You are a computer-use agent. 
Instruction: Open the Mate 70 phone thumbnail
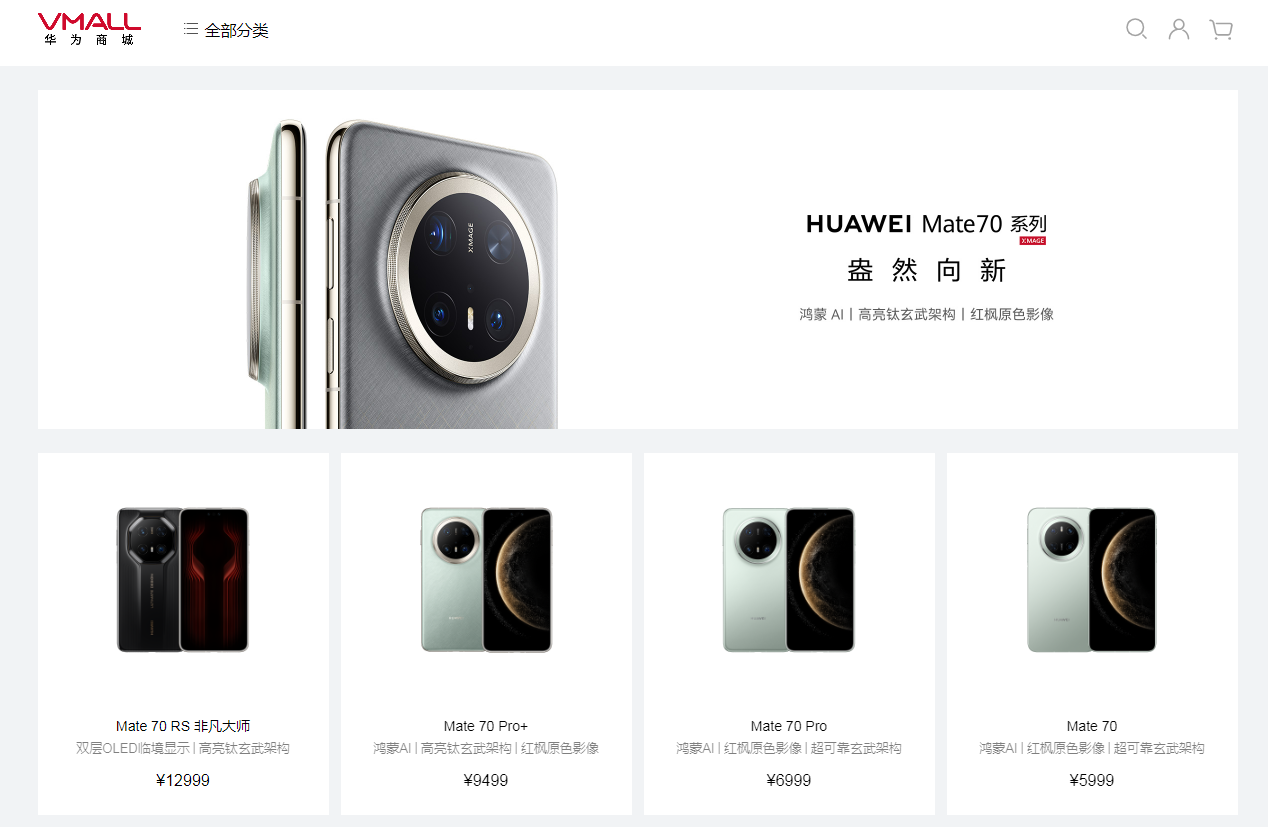[x=1092, y=580]
